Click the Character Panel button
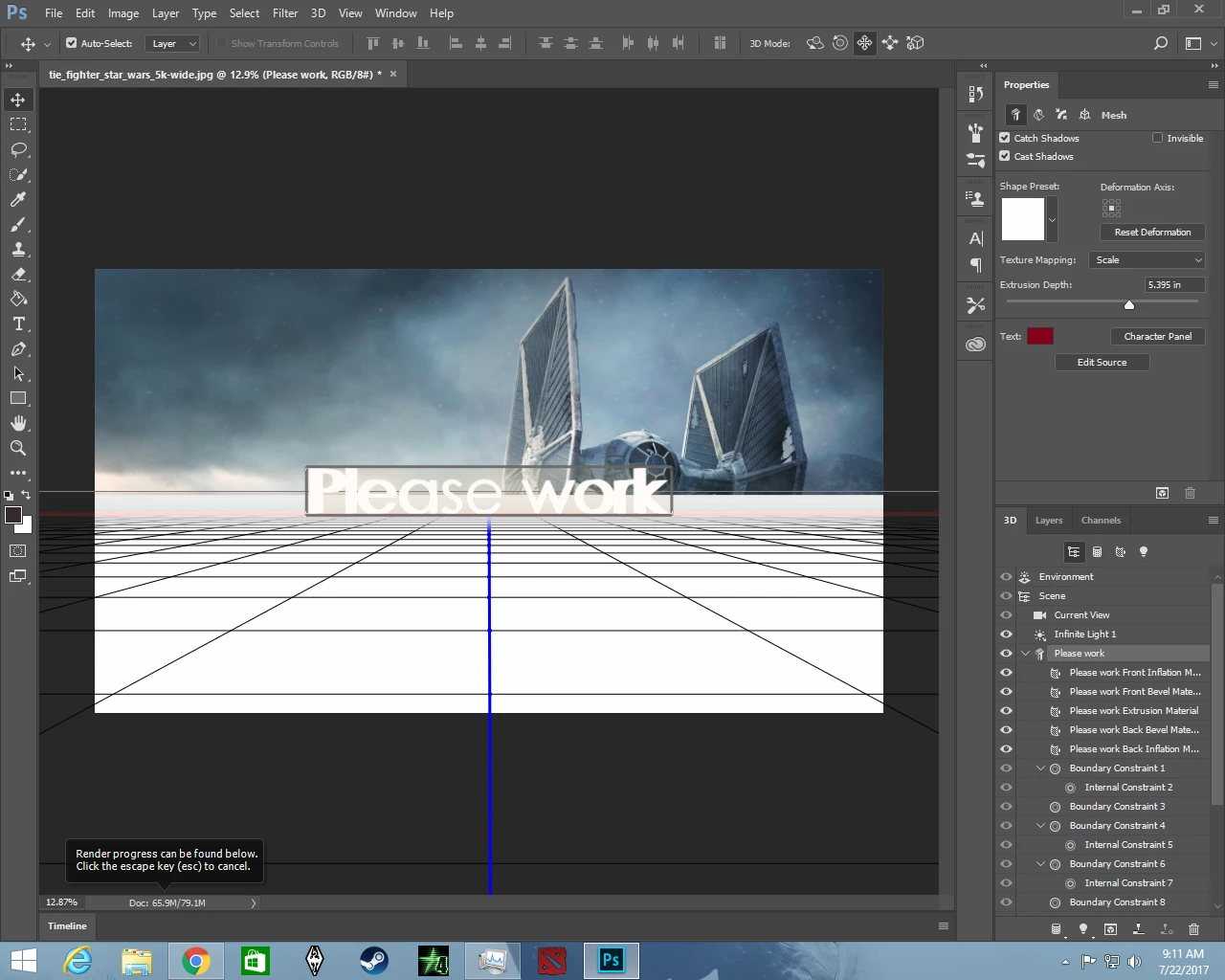Viewport: 1225px width, 980px height. [1158, 336]
